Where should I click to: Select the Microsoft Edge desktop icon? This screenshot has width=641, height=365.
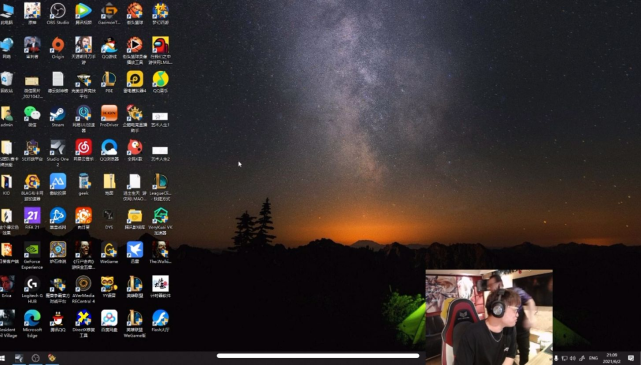[32, 323]
